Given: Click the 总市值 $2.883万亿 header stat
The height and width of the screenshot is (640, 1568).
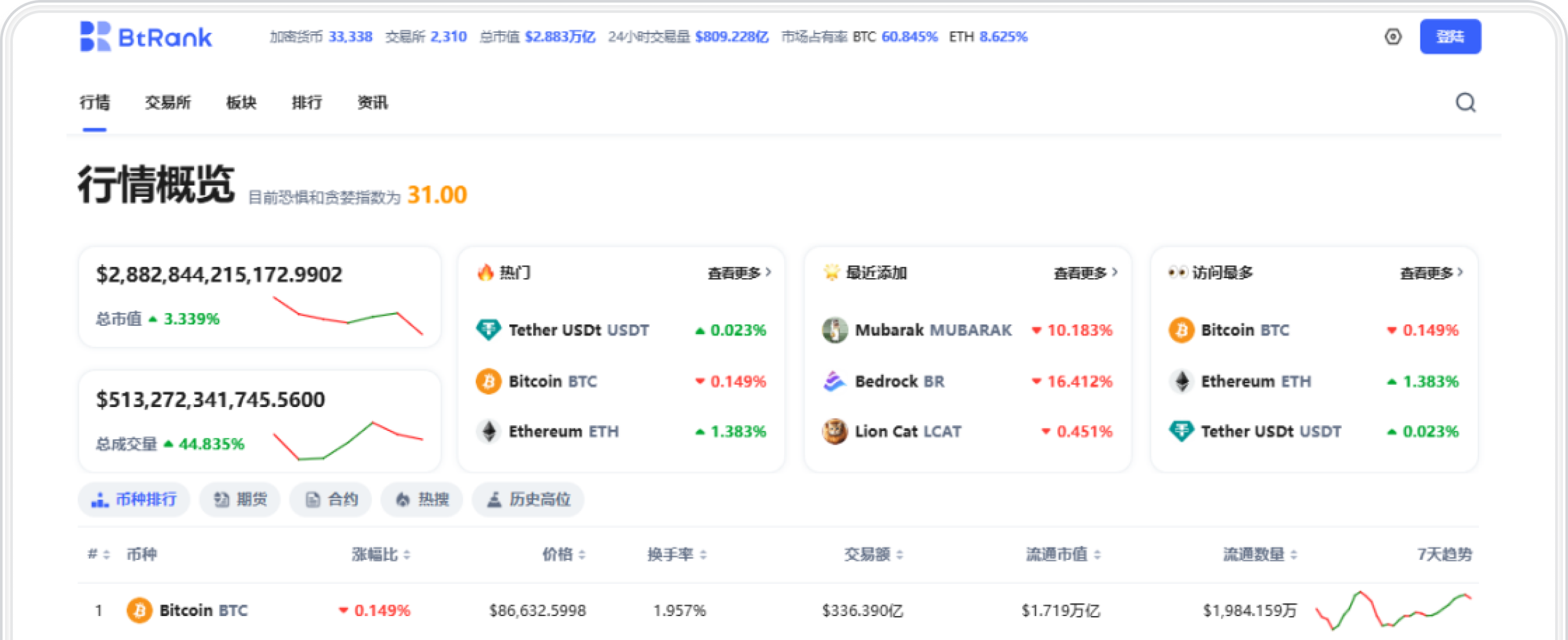Looking at the screenshot, I should 538,37.
